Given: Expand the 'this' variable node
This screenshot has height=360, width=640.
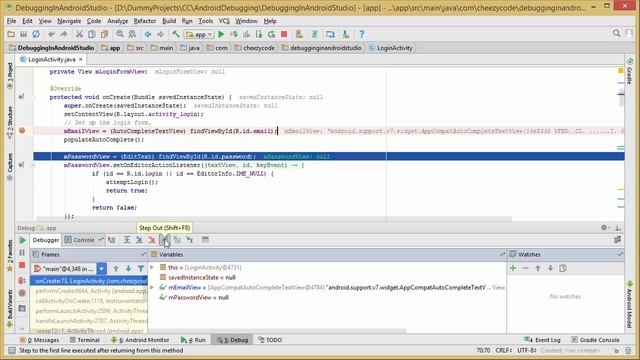Looking at the screenshot, I should tap(152, 267).
